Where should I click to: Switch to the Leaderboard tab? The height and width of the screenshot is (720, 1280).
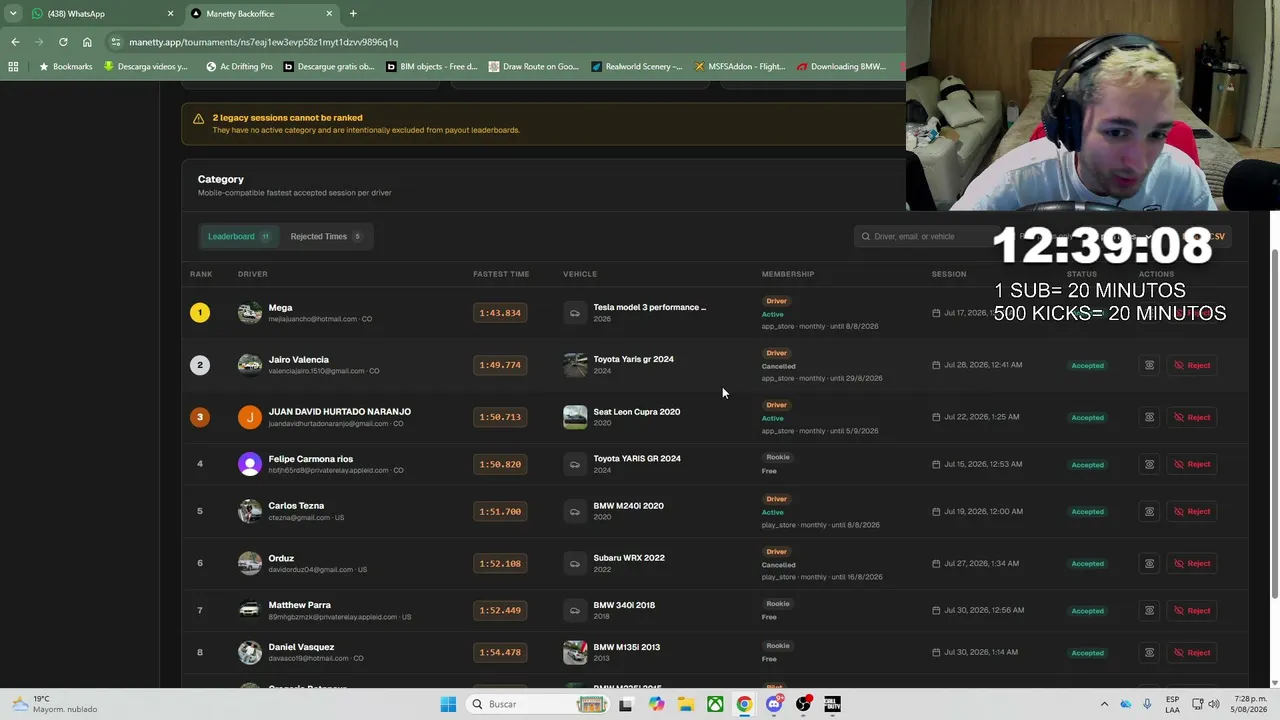point(239,237)
